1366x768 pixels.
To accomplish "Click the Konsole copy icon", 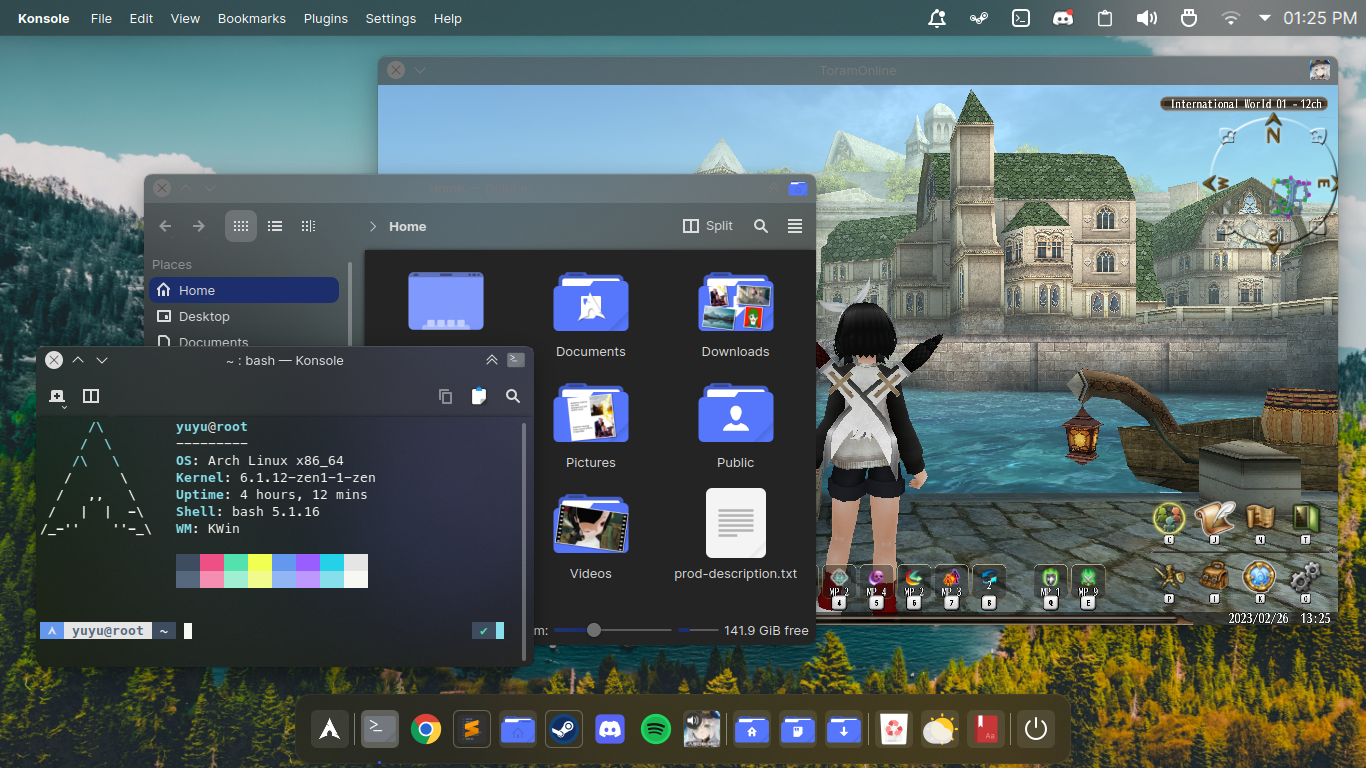I will pyautogui.click(x=445, y=396).
